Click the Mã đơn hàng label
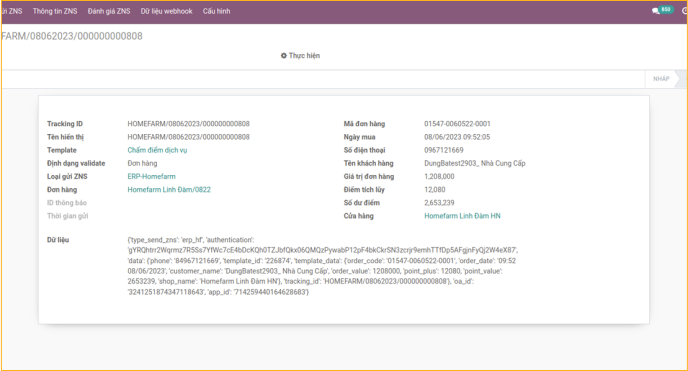 coord(364,124)
